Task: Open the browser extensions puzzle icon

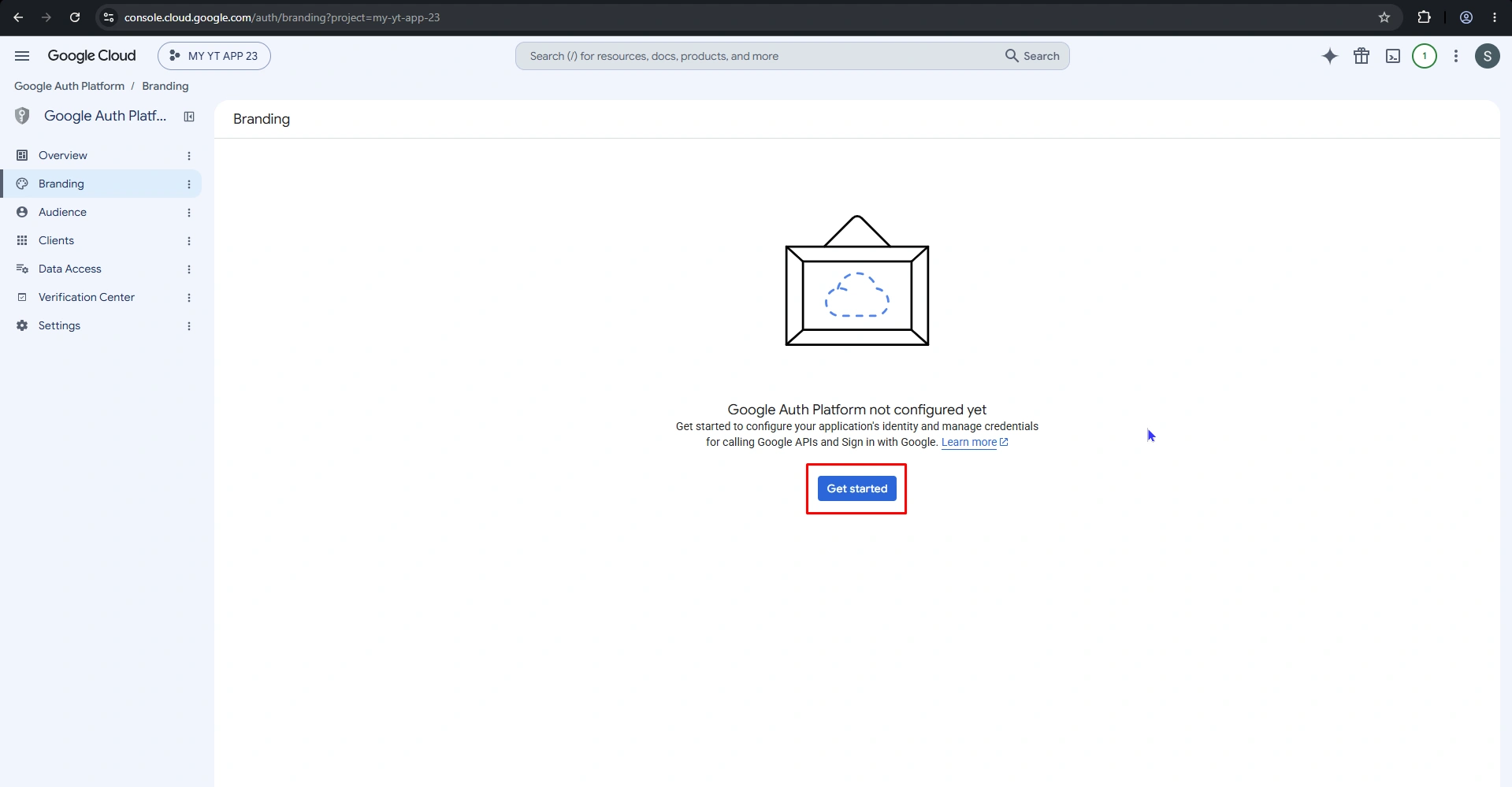Action: (1424, 17)
